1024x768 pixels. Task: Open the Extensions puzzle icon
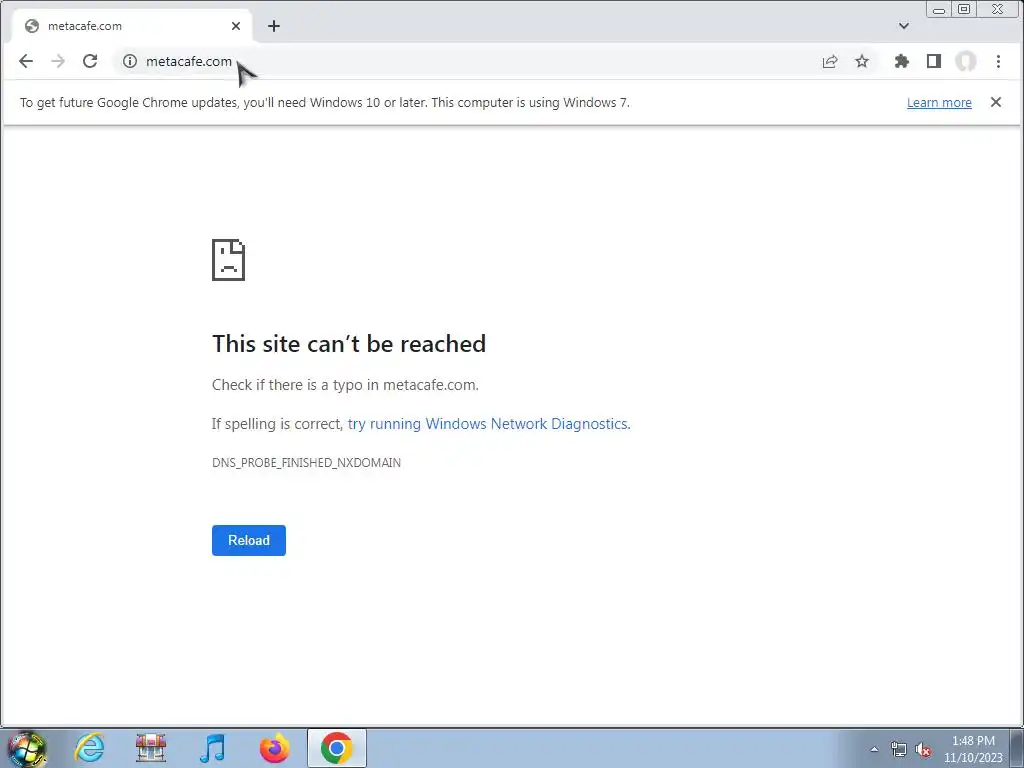902,61
